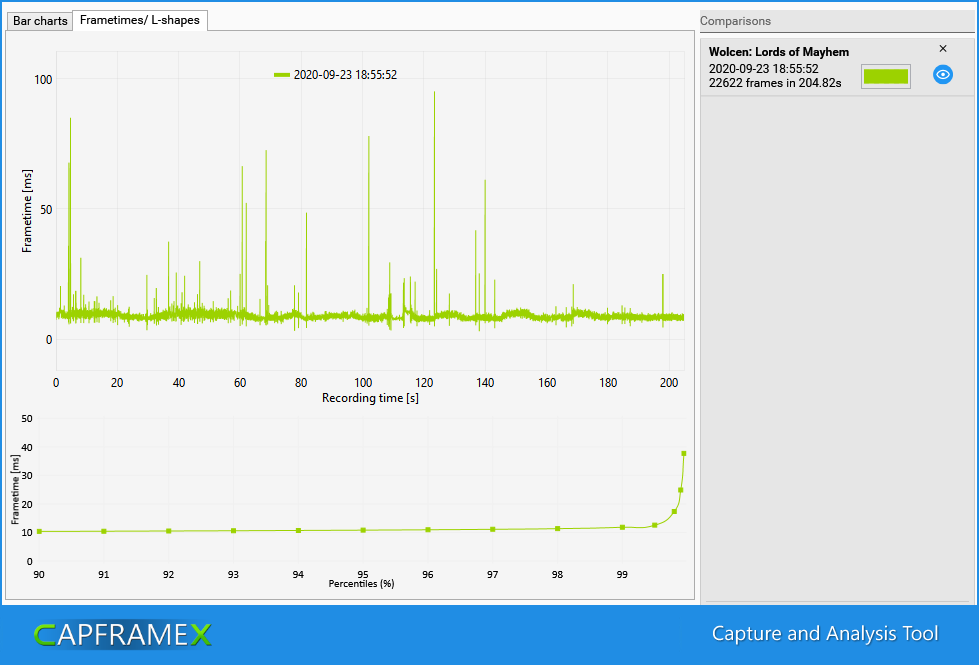Image resolution: width=979 pixels, height=665 pixels.
Task: Click the 2020-09-23 18:55:52 chart legend entry
Action: (x=336, y=75)
